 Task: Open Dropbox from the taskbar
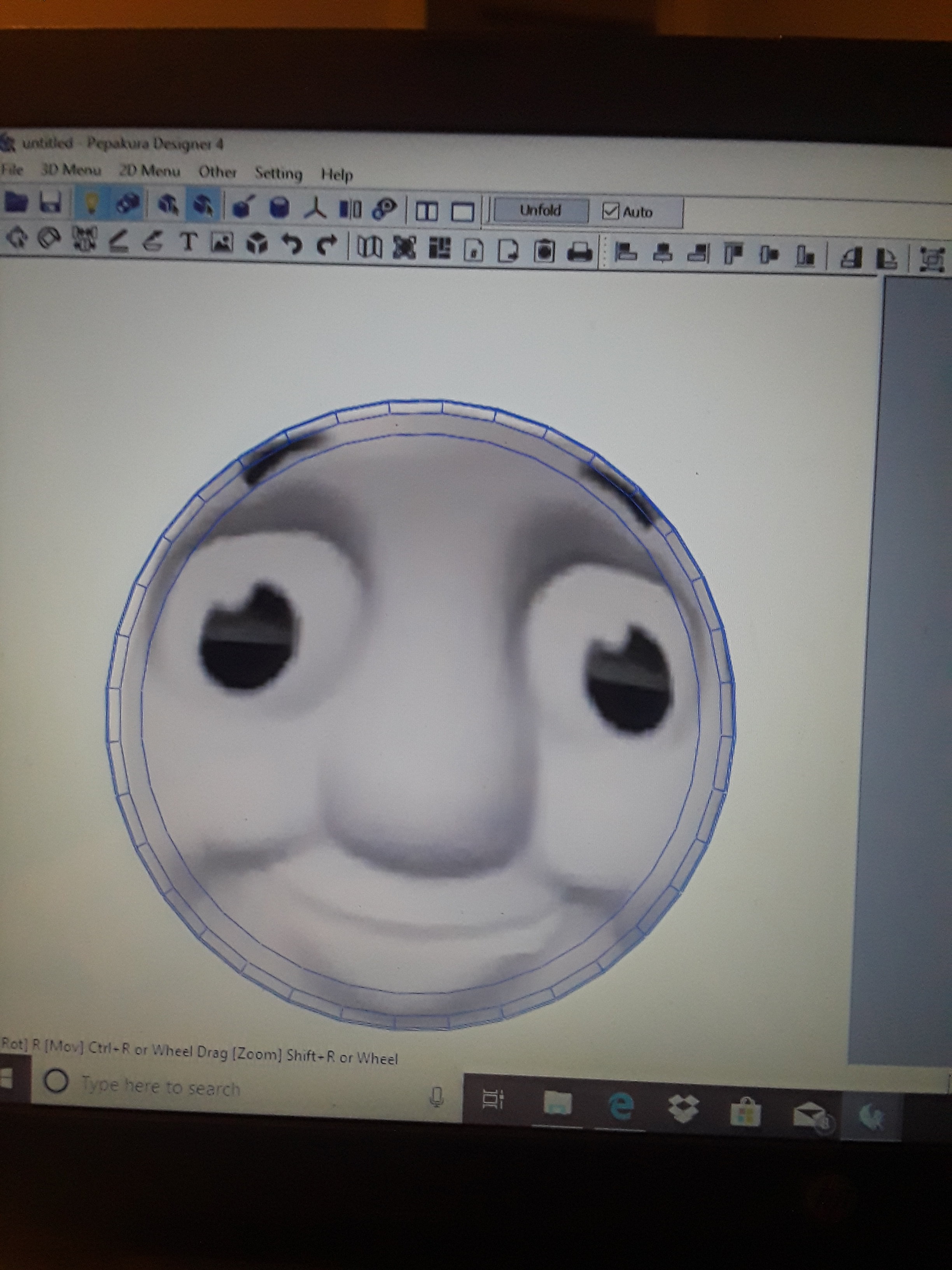point(683,1108)
